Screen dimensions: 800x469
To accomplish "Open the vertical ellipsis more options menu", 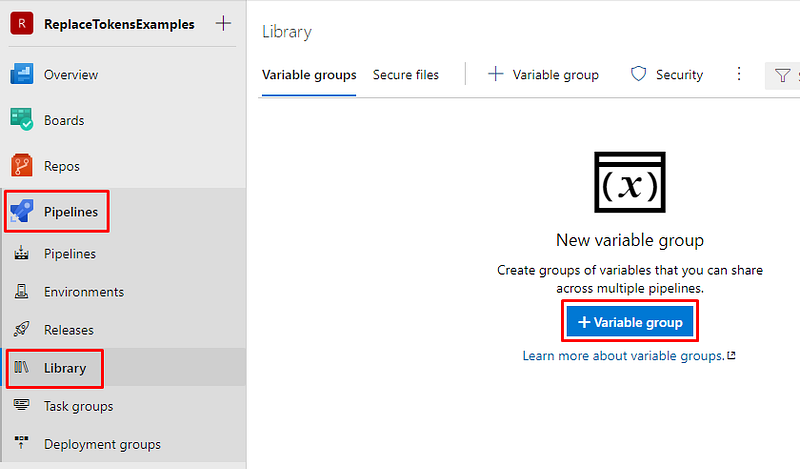I will (739, 74).
